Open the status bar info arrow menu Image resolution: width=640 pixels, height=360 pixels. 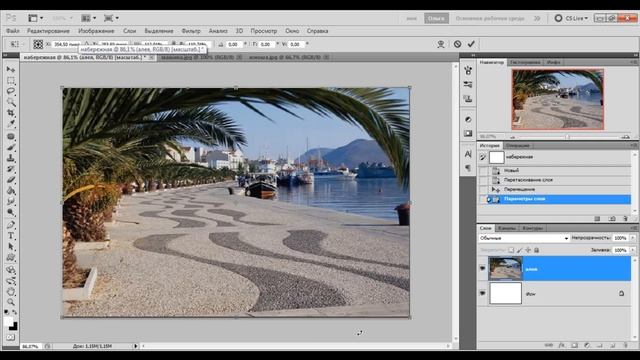[136, 346]
